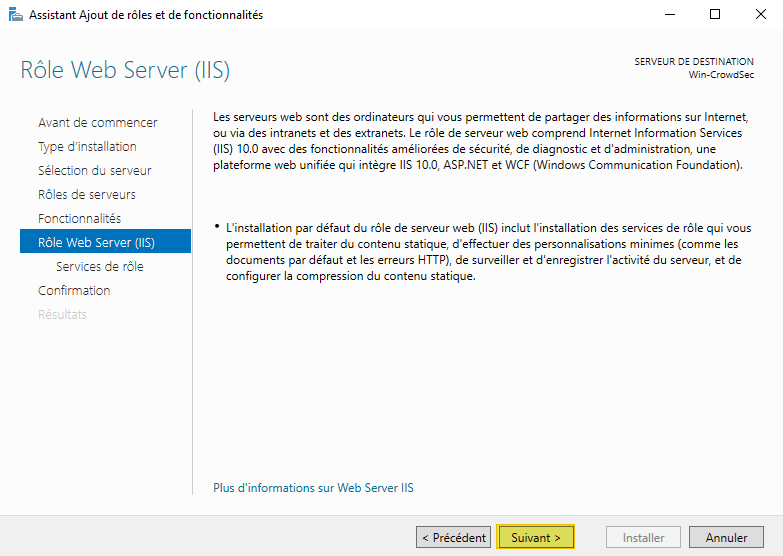This screenshot has height=556, width=783.
Task: Open the Services de rôle sub-step
Action: click(x=99, y=266)
